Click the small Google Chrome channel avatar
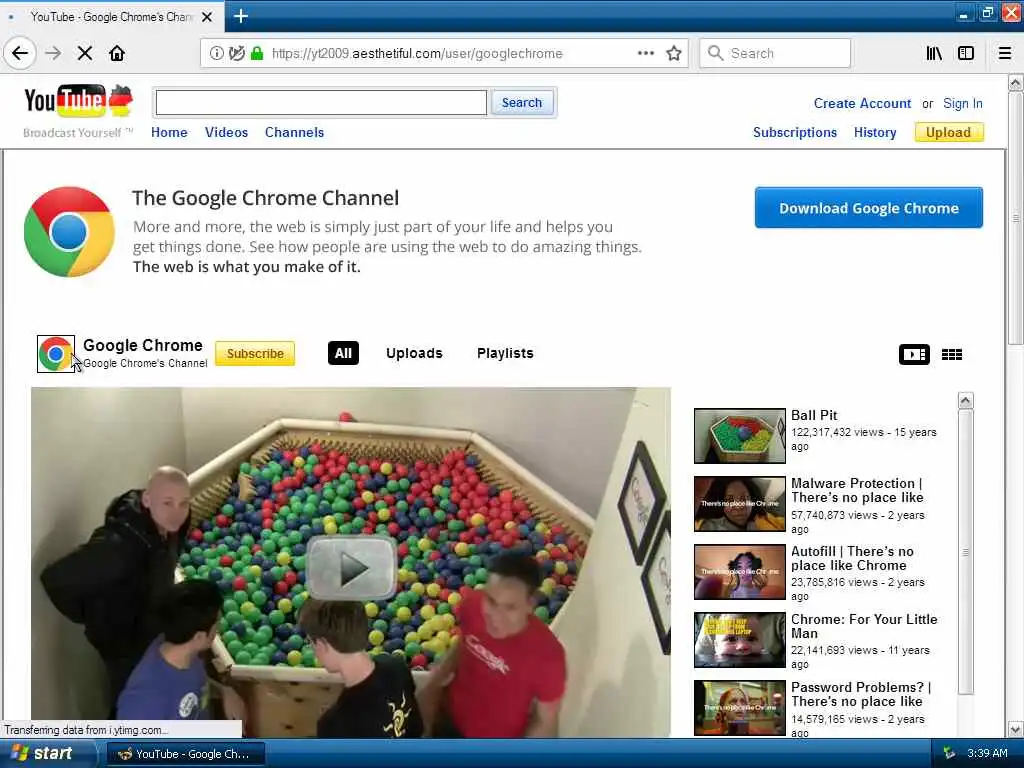The image size is (1024, 768). [56, 353]
